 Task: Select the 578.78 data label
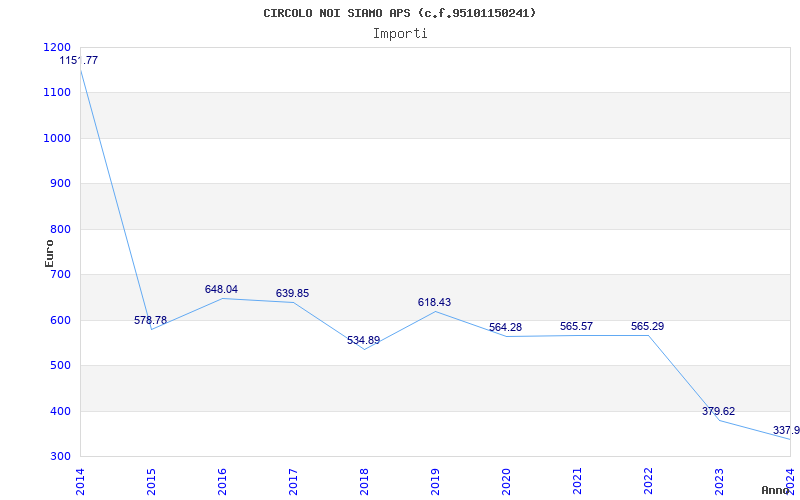[151, 320]
